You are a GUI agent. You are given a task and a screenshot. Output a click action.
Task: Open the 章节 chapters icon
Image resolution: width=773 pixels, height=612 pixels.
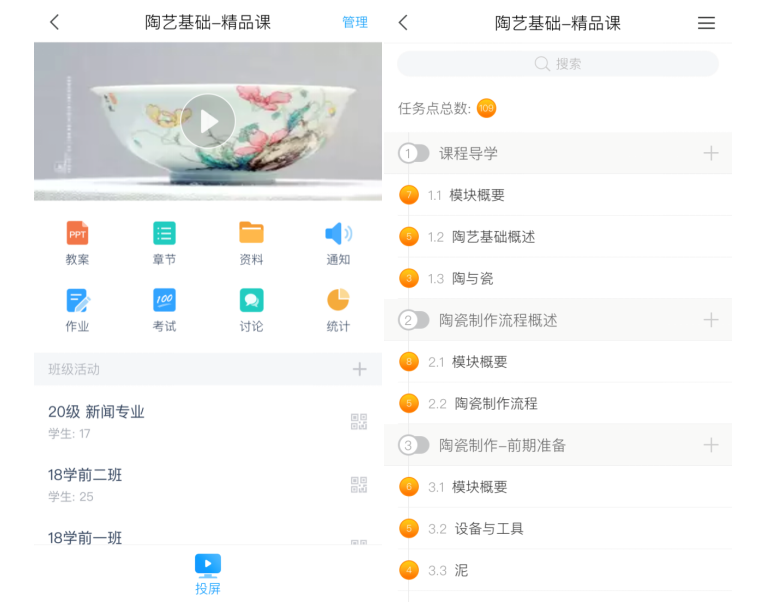tap(164, 233)
